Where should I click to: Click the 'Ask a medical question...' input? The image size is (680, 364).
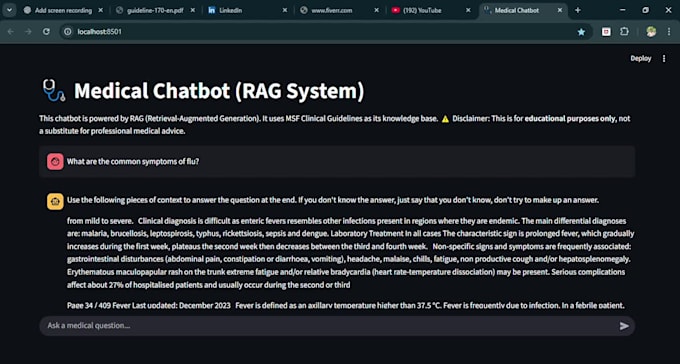point(330,326)
